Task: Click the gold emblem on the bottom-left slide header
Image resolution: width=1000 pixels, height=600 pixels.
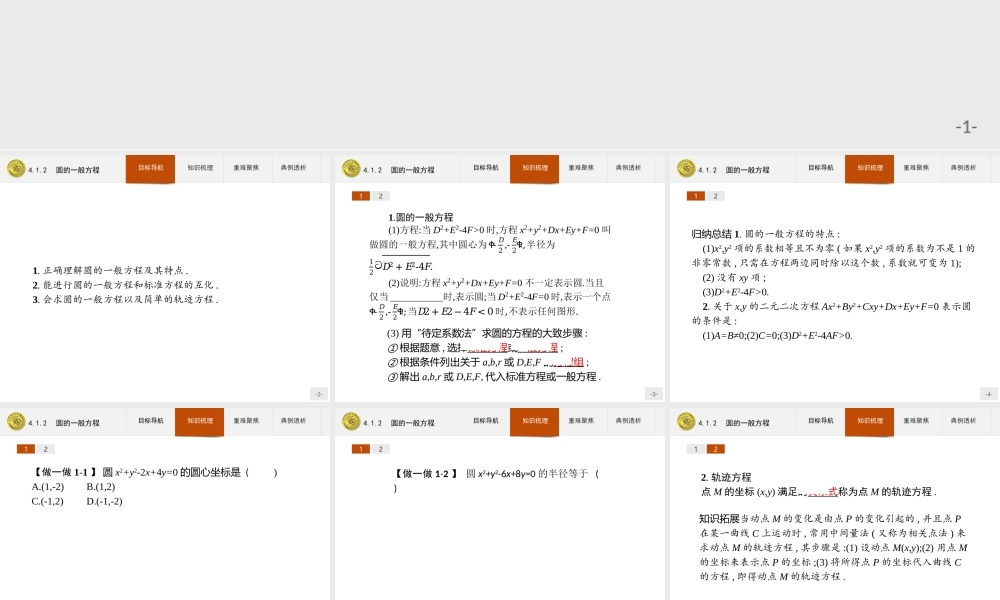Action: [15, 421]
